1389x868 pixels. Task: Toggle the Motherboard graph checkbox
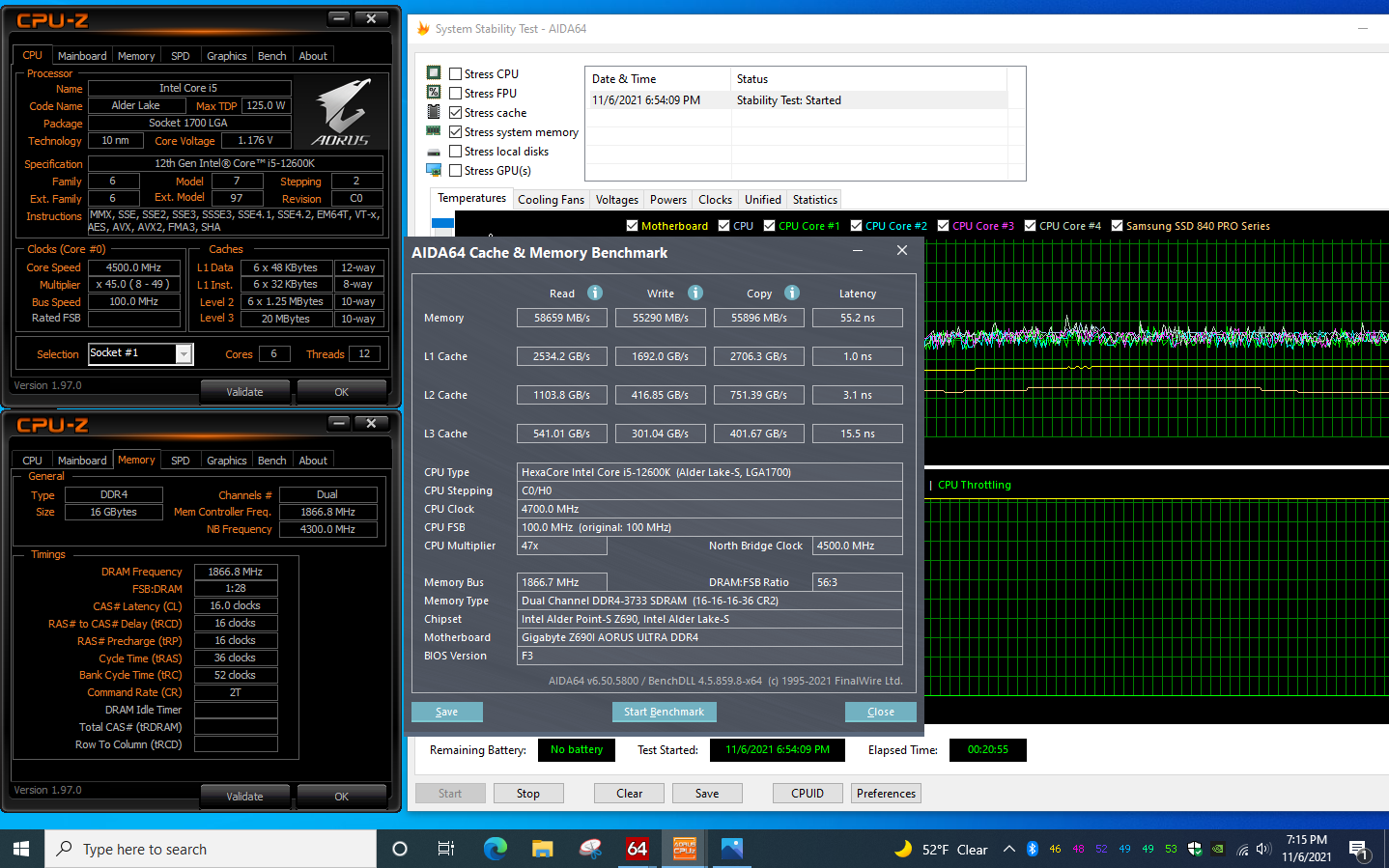(x=632, y=226)
